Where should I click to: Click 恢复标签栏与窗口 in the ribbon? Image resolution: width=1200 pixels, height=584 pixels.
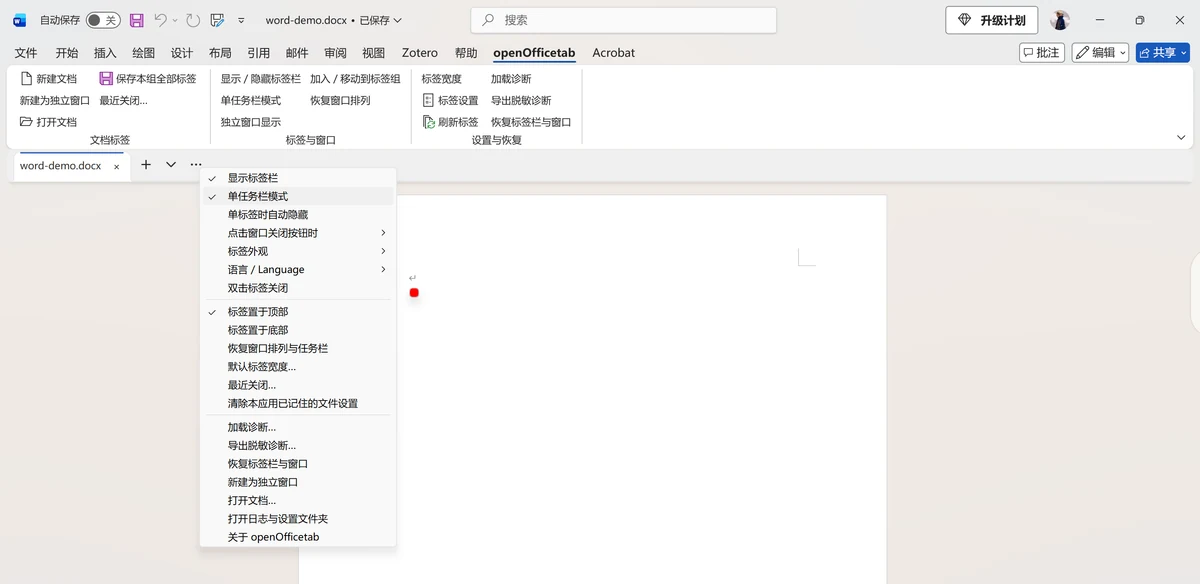(531, 122)
